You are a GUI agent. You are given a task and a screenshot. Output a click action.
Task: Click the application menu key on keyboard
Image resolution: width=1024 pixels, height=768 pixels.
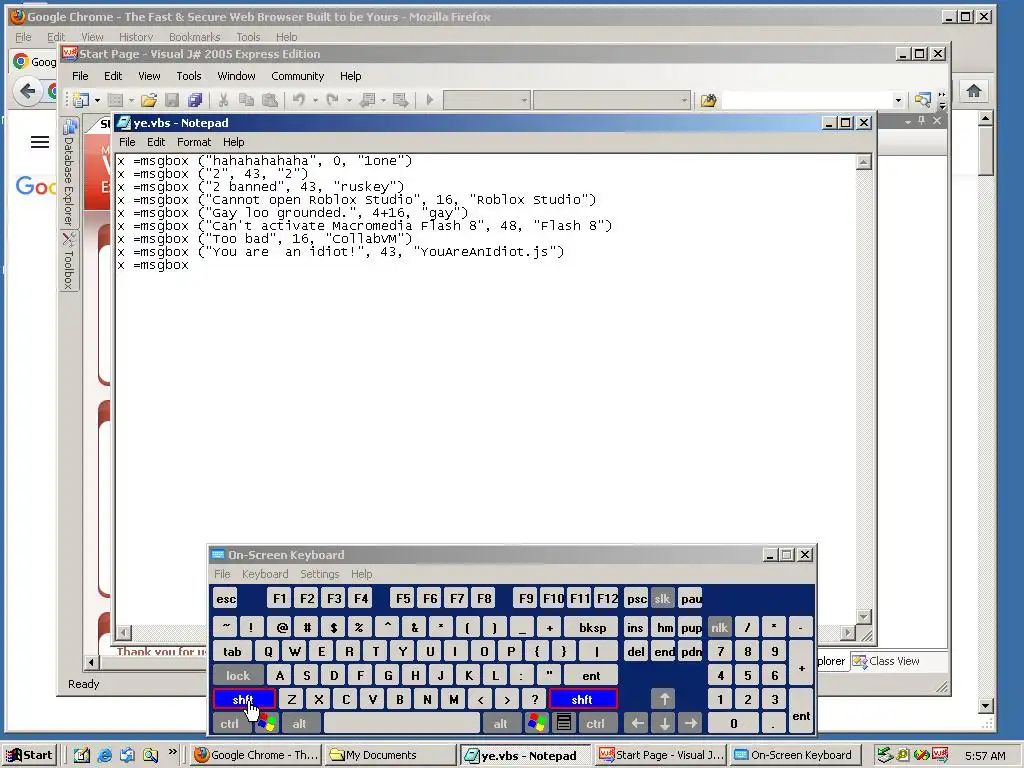[x=564, y=724]
